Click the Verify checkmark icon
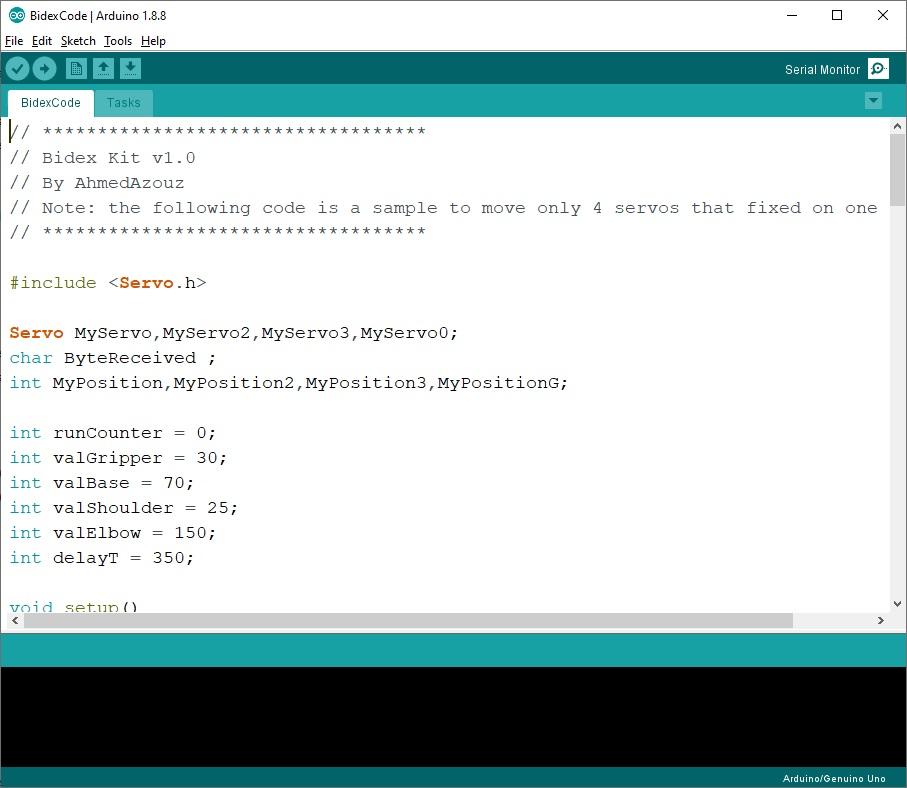 click(x=17, y=68)
